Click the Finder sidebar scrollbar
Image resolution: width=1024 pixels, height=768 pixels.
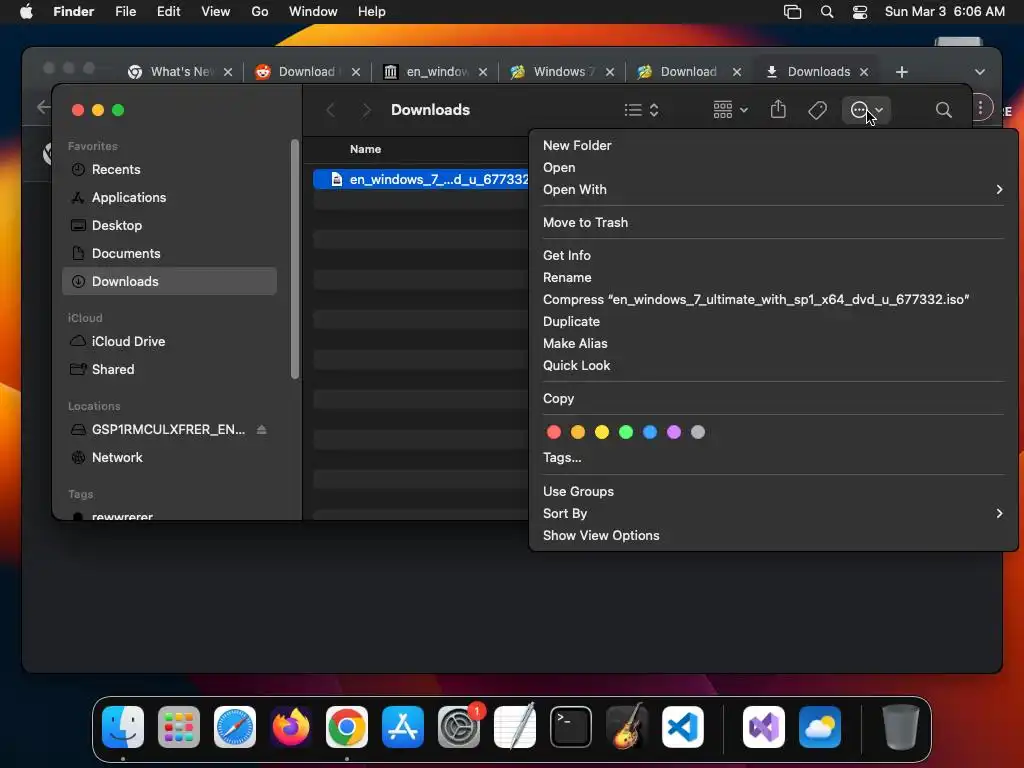point(295,259)
